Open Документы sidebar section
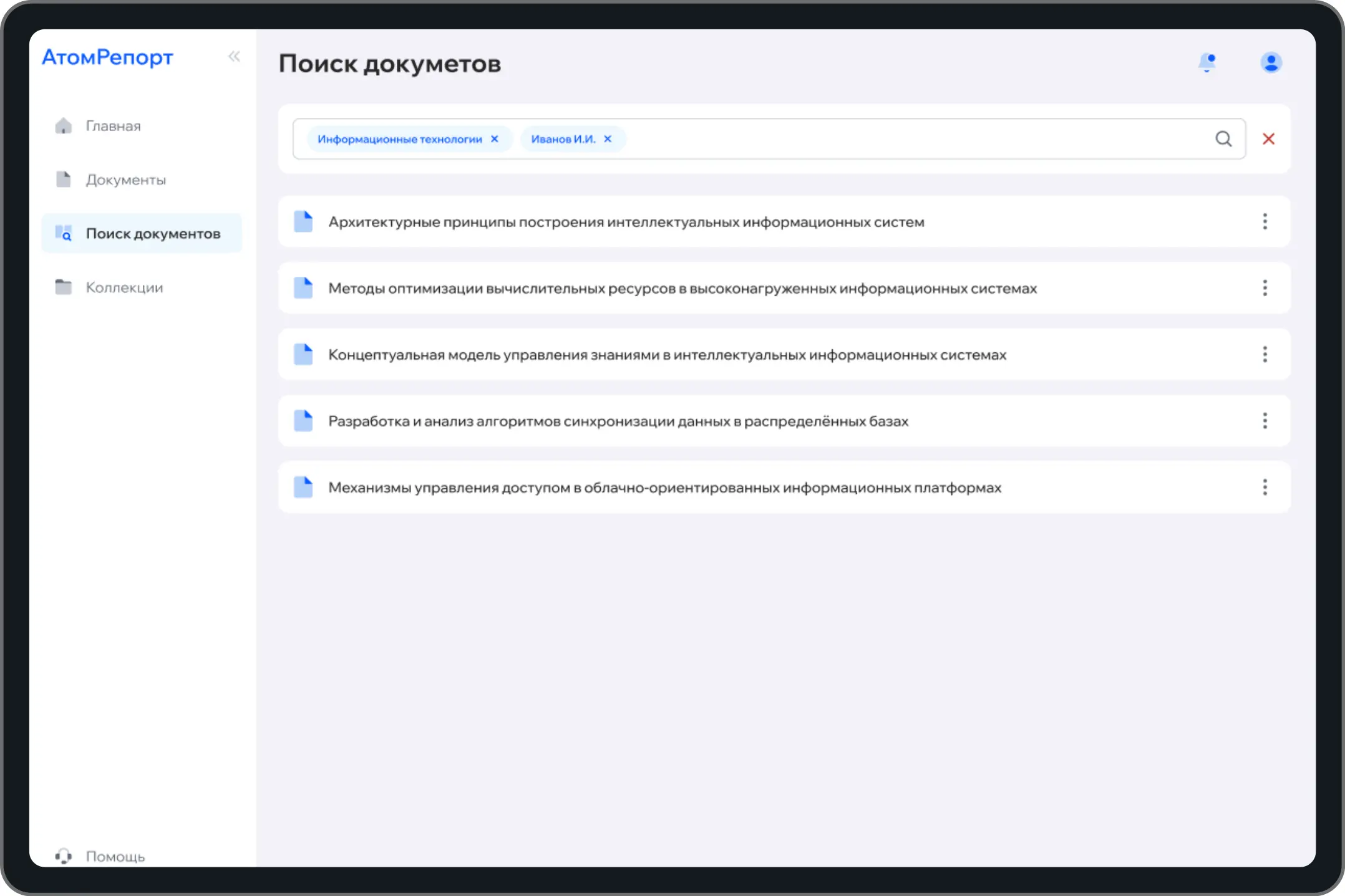This screenshot has width=1345, height=896. [x=125, y=180]
